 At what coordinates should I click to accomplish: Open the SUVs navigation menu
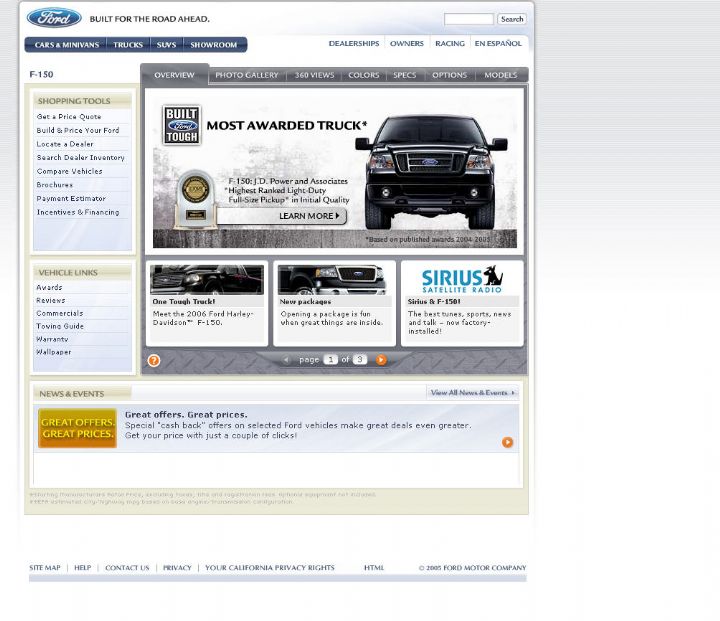[x=166, y=45]
